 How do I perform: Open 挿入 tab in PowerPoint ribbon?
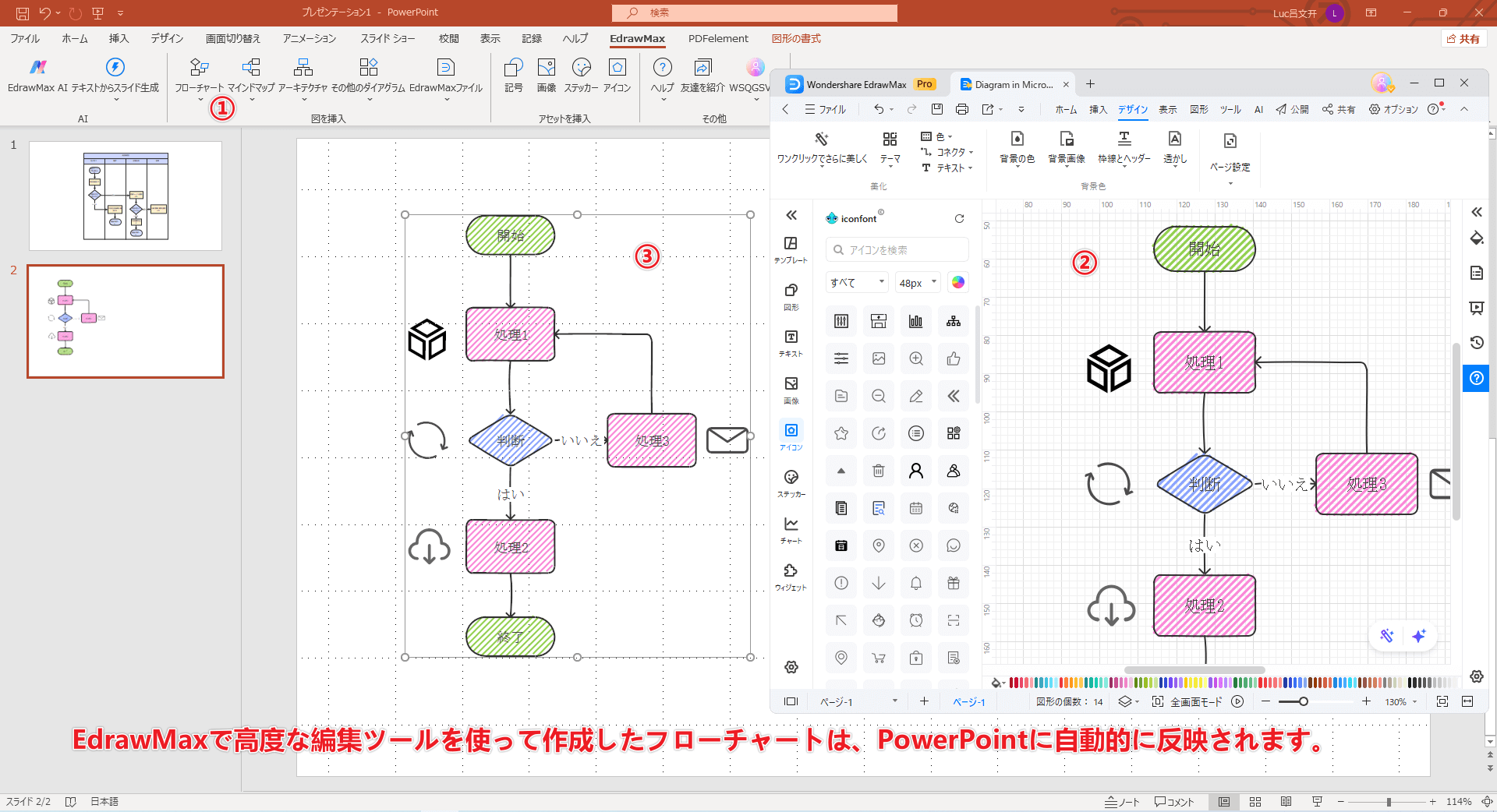point(119,38)
